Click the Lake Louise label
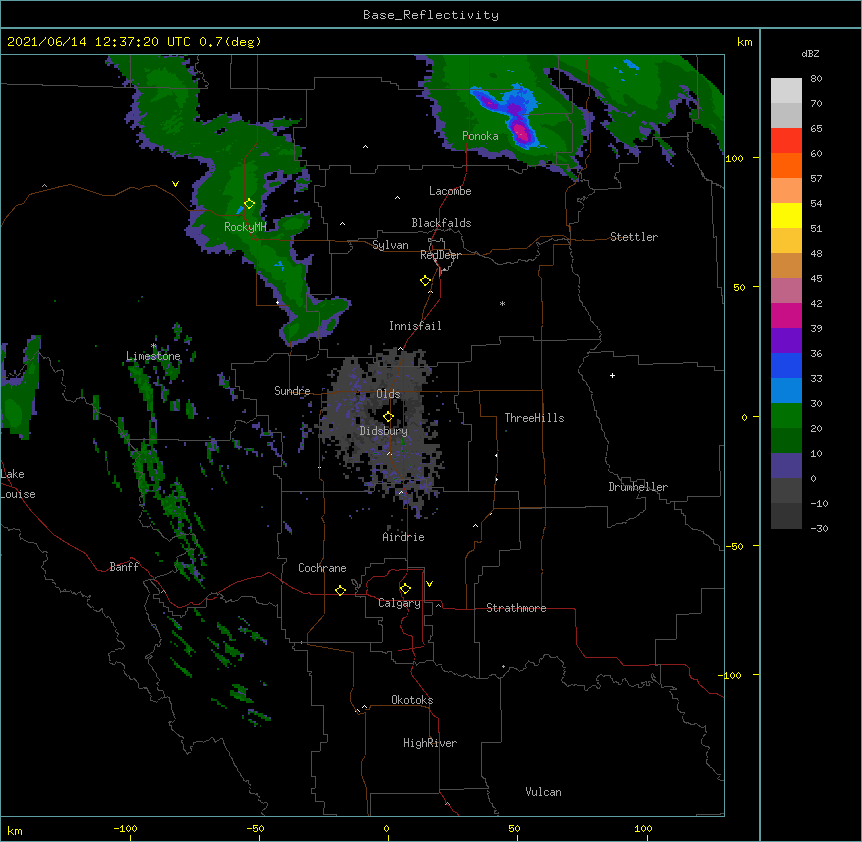 18,484
